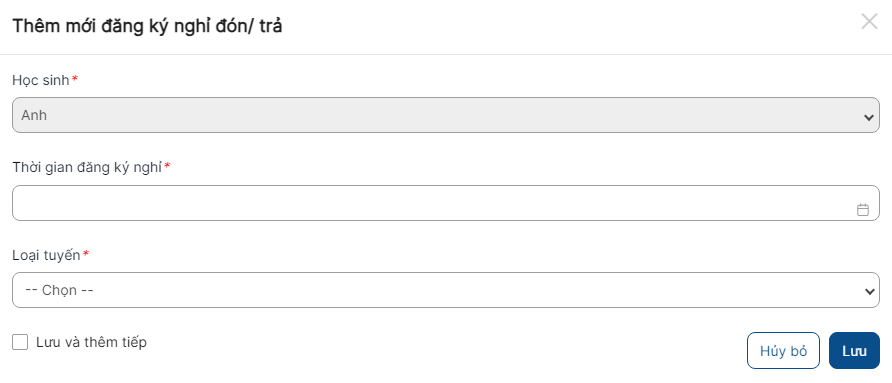Click the Loại tuyến dropdown chevron arrow
Screen dimensions: 892x383
(868, 291)
